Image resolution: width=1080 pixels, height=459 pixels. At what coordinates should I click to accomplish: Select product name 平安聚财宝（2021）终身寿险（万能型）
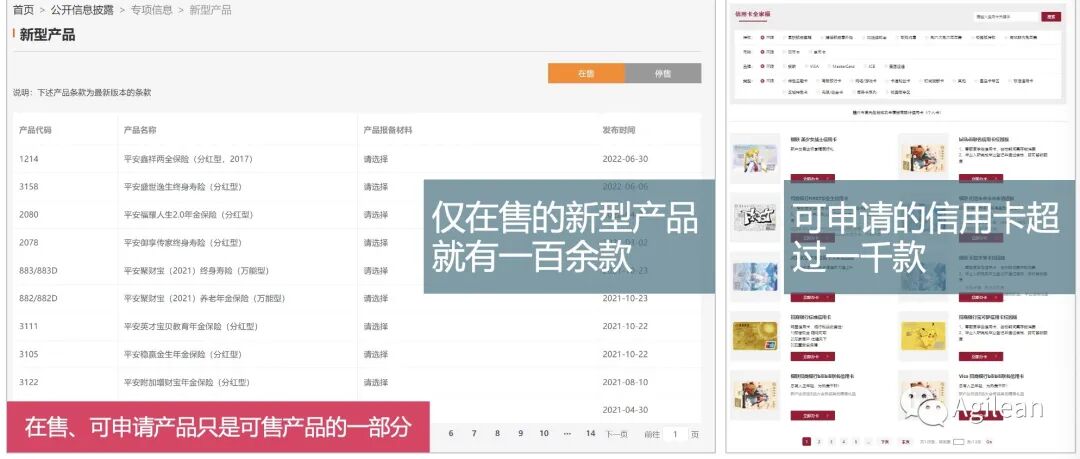(x=199, y=271)
